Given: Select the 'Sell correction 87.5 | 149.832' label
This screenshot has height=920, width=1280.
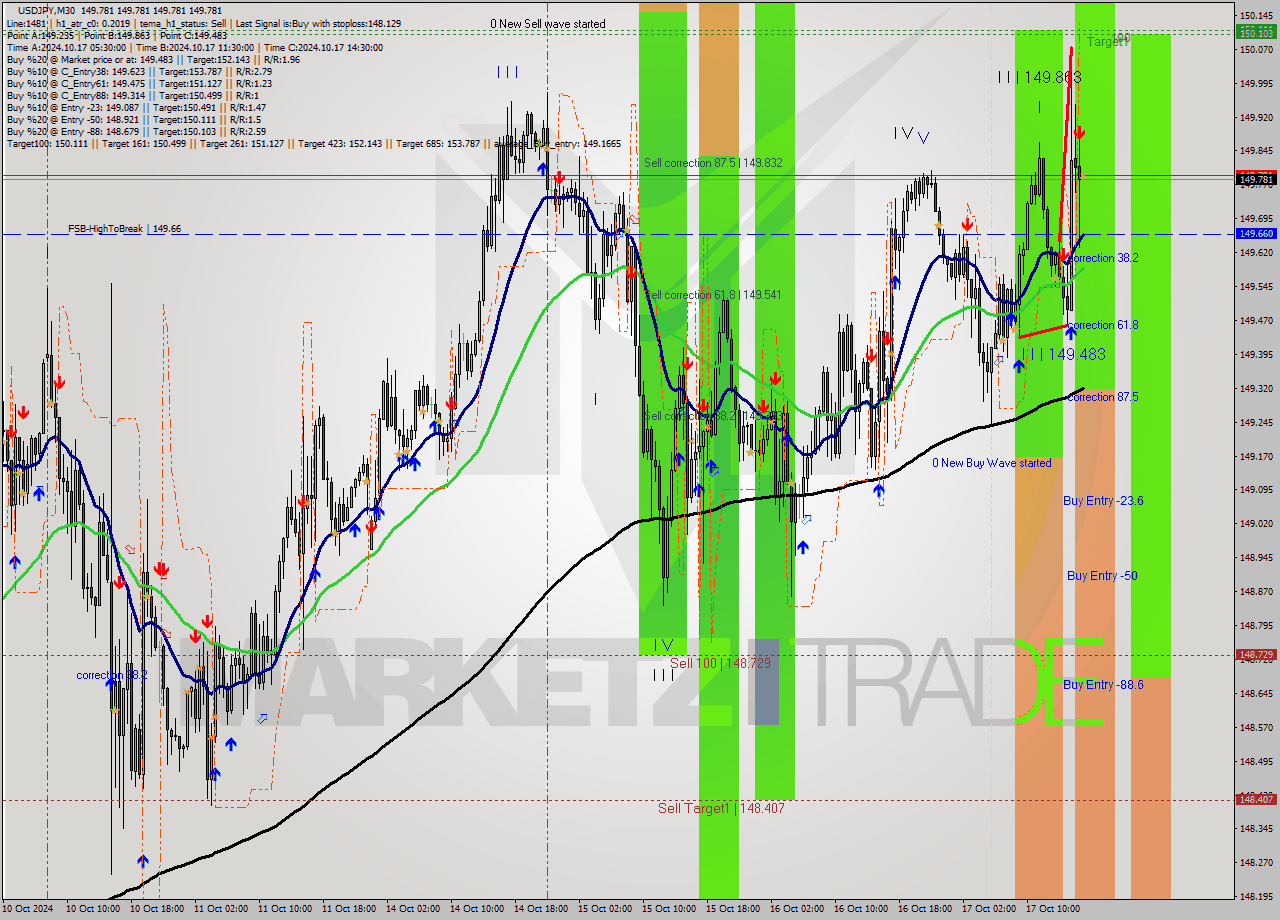Looking at the screenshot, I should (x=713, y=163).
